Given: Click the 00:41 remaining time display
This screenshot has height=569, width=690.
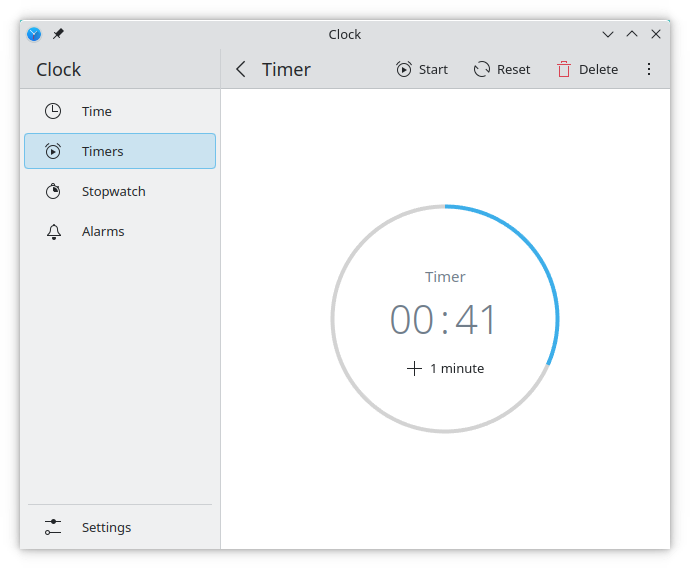Looking at the screenshot, I should [444, 320].
